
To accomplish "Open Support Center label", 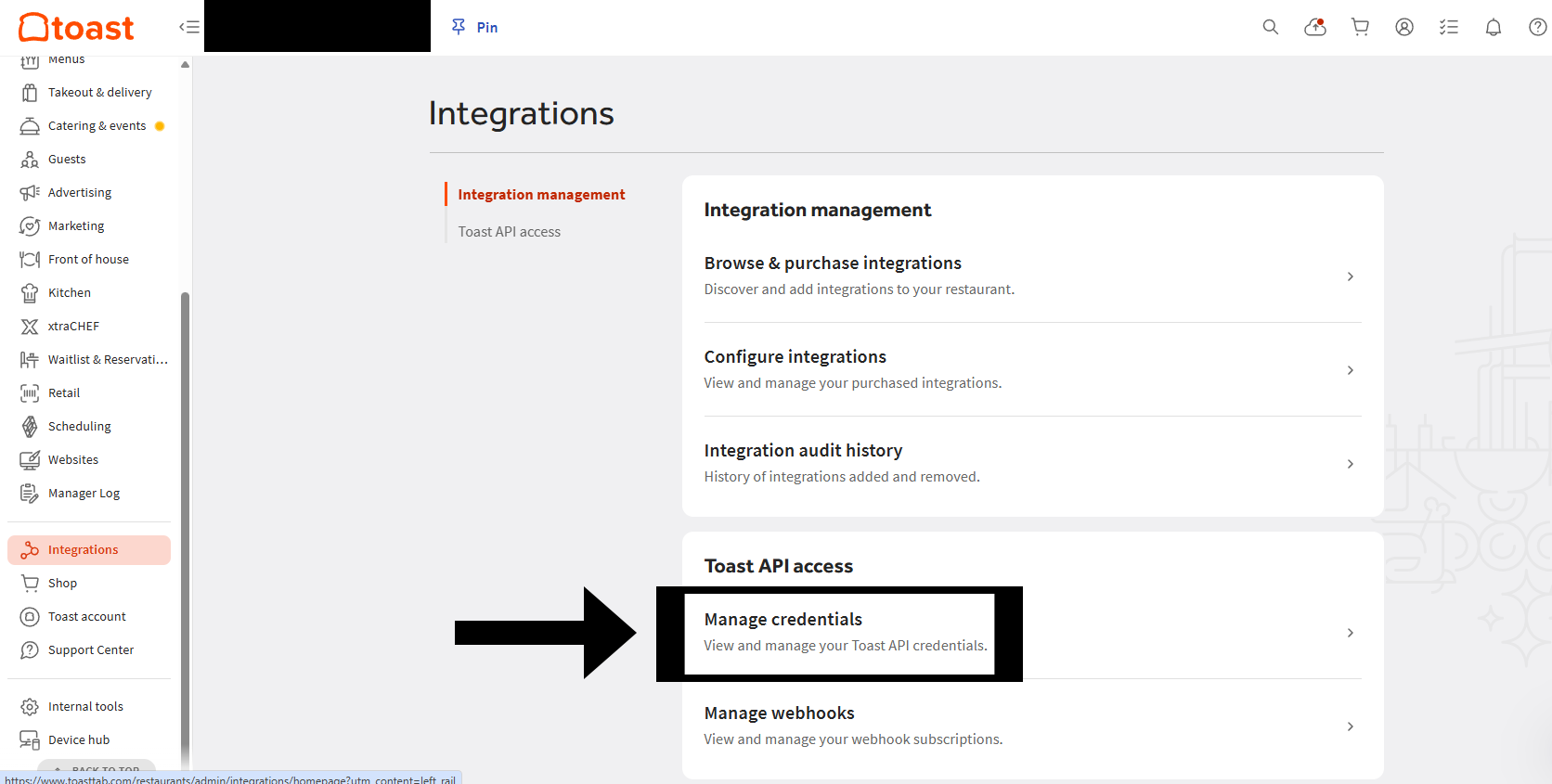I will [x=91, y=650].
